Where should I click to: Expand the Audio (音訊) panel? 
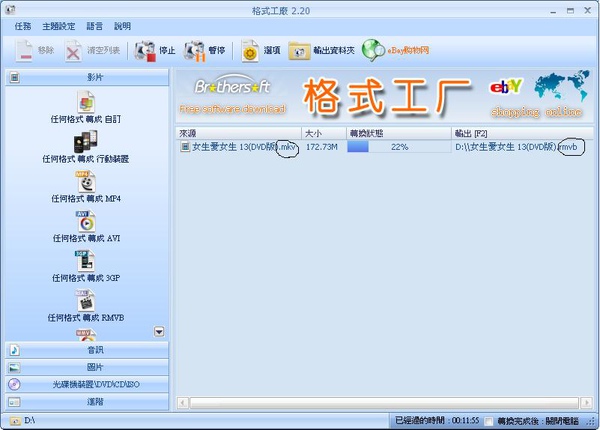[x=87, y=350]
